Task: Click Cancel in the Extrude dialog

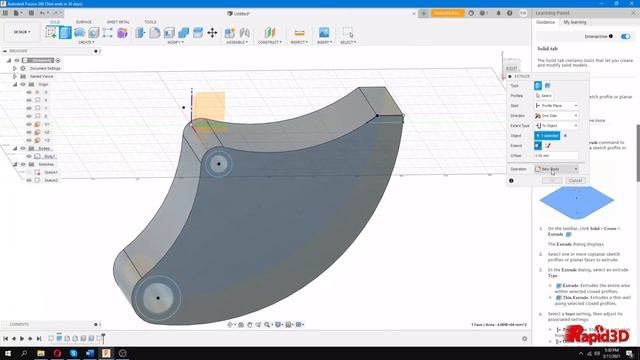Action: click(575, 180)
